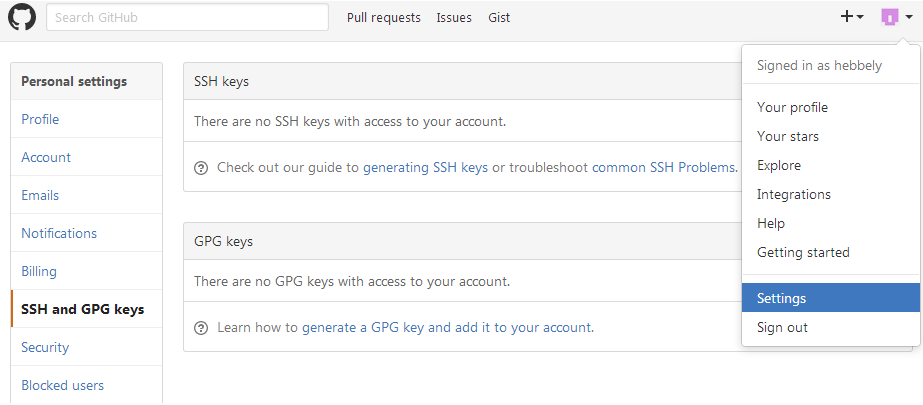Viewport: 923px width, 405px height.
Task: Open the plus create-new dropdown
Action: (x=851, y=17)
